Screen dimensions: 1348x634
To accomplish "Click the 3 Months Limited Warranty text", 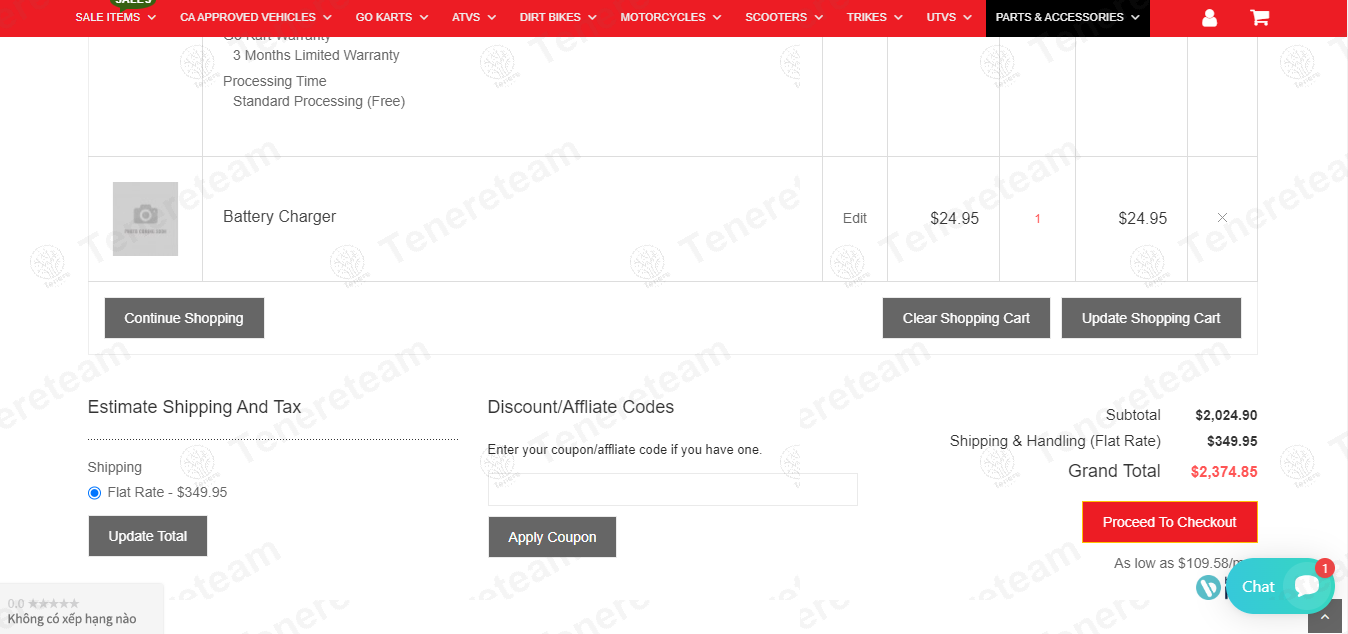I will pos(316,55).
